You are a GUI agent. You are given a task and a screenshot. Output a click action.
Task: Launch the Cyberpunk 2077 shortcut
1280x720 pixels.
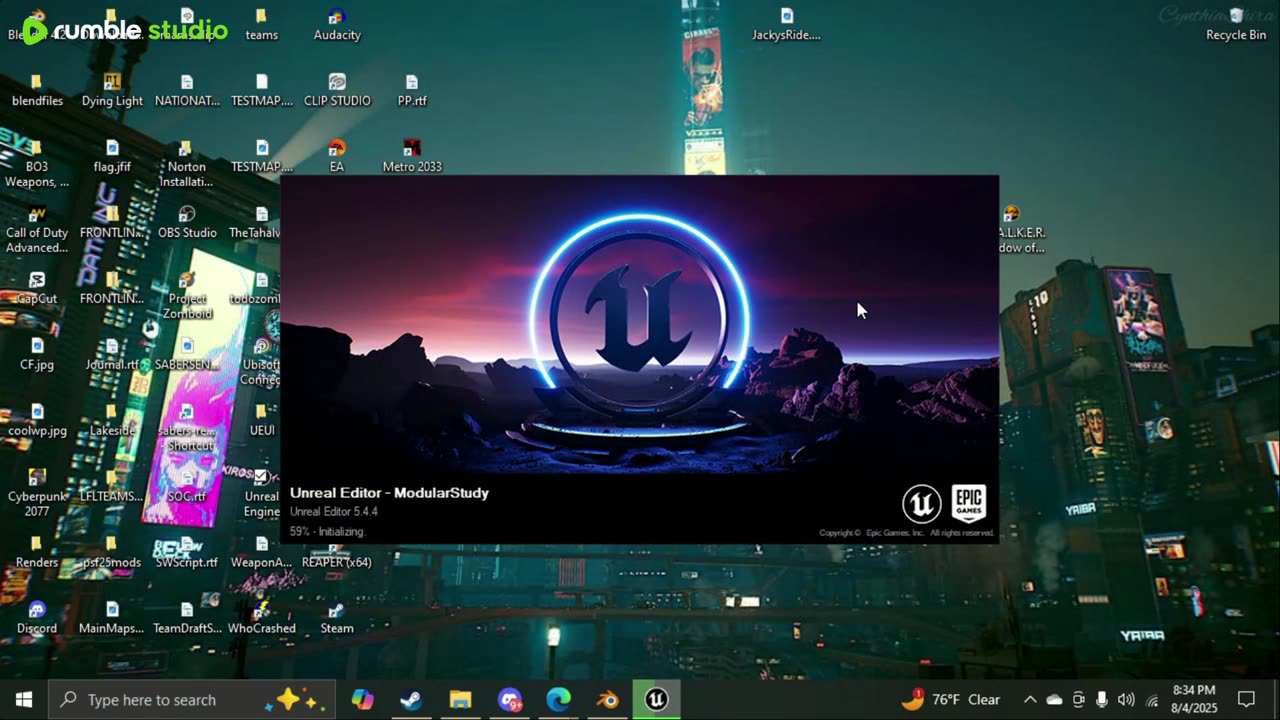click(37, 494)
